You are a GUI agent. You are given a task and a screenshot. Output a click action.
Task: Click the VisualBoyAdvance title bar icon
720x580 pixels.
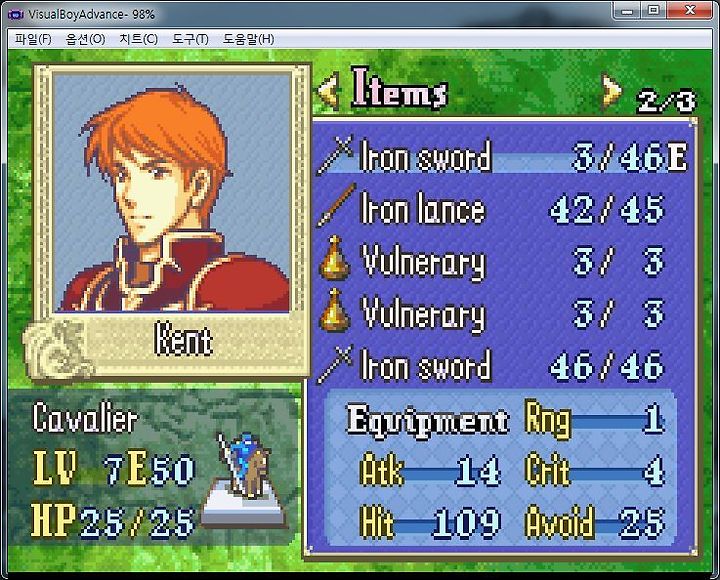[x=16, y=14]
